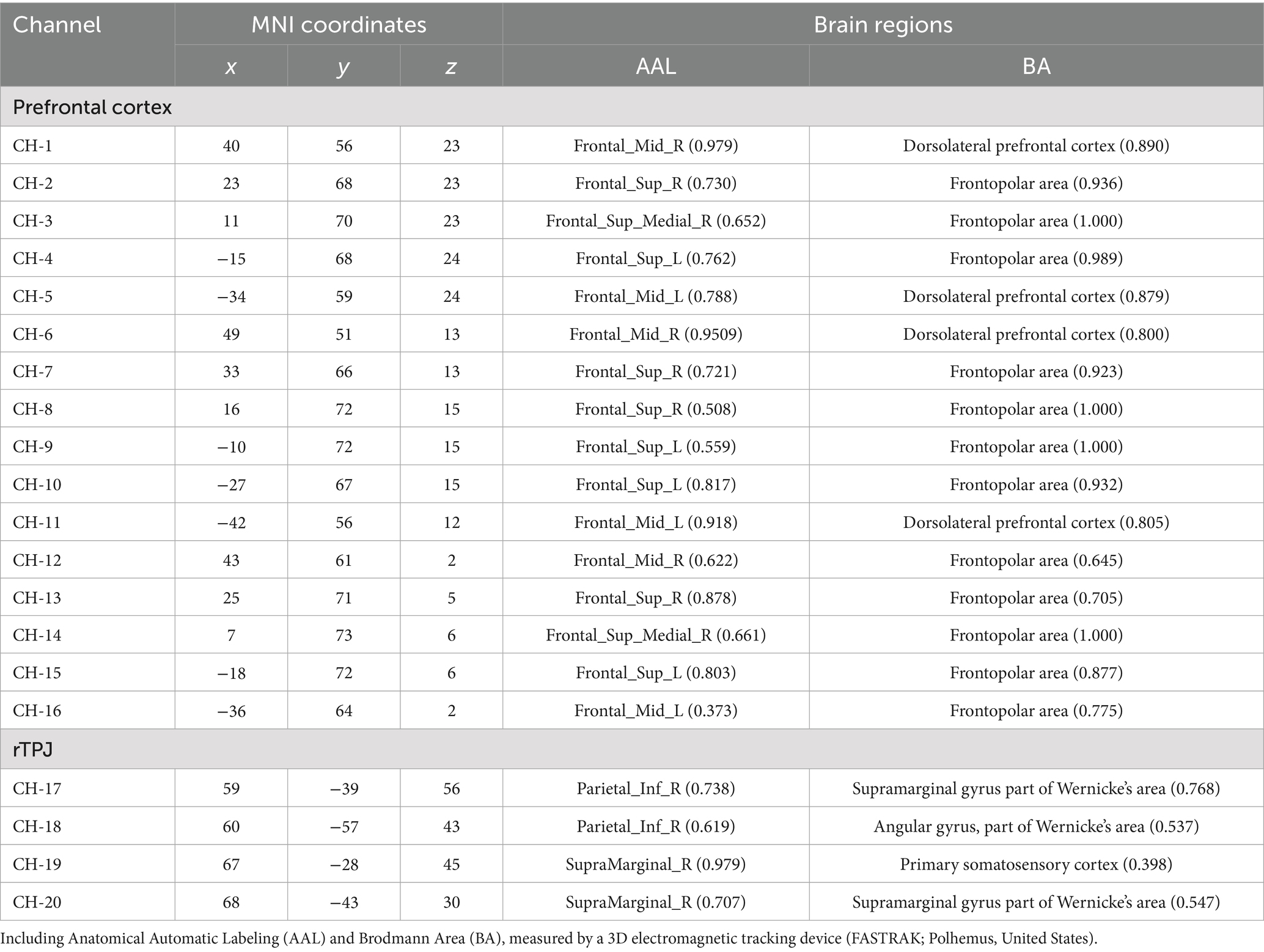This screenshot has width=1264, height=952.
Task: Click the Angular gyrus (0.537) cell
Action: point(1036,827)
